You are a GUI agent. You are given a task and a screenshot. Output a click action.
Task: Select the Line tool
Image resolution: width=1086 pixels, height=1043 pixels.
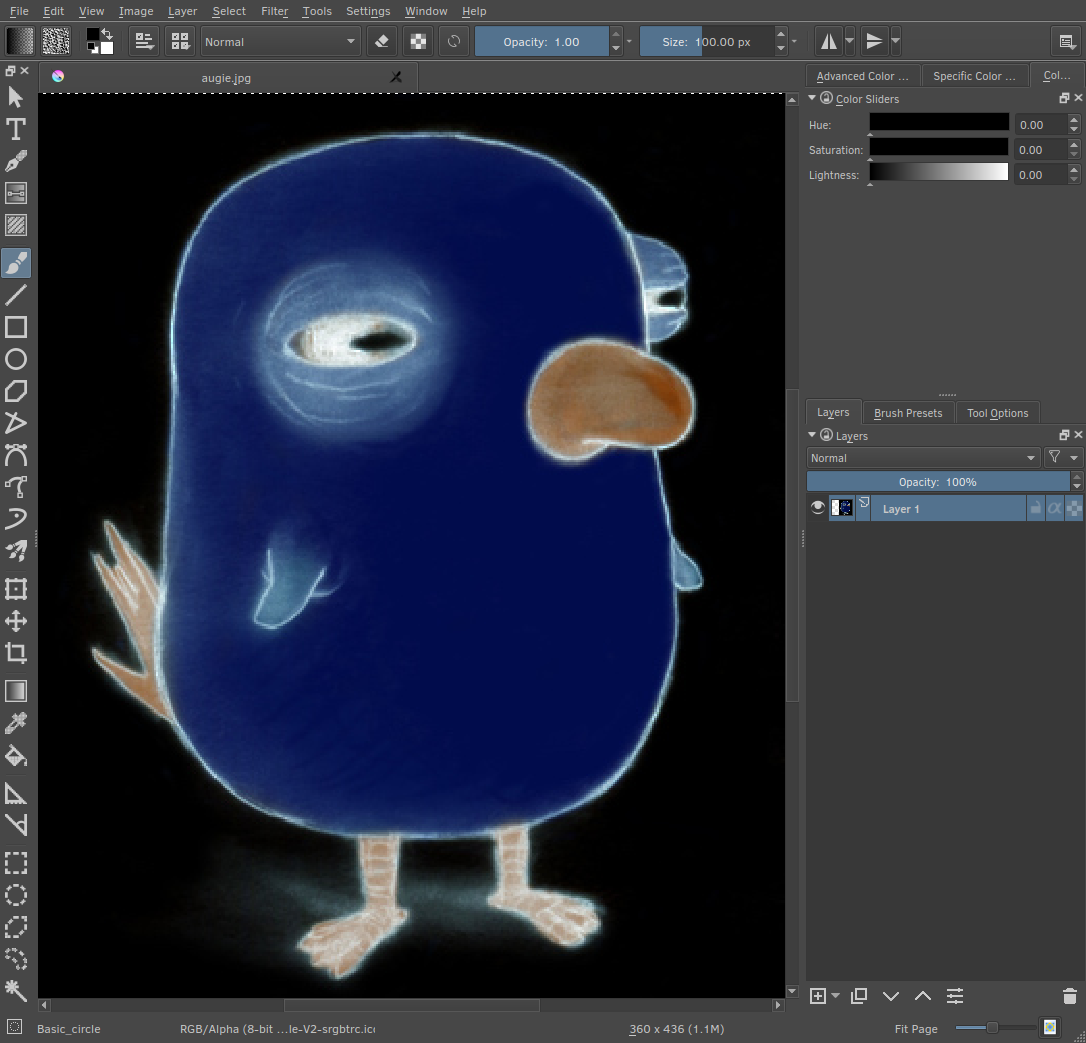15,295
